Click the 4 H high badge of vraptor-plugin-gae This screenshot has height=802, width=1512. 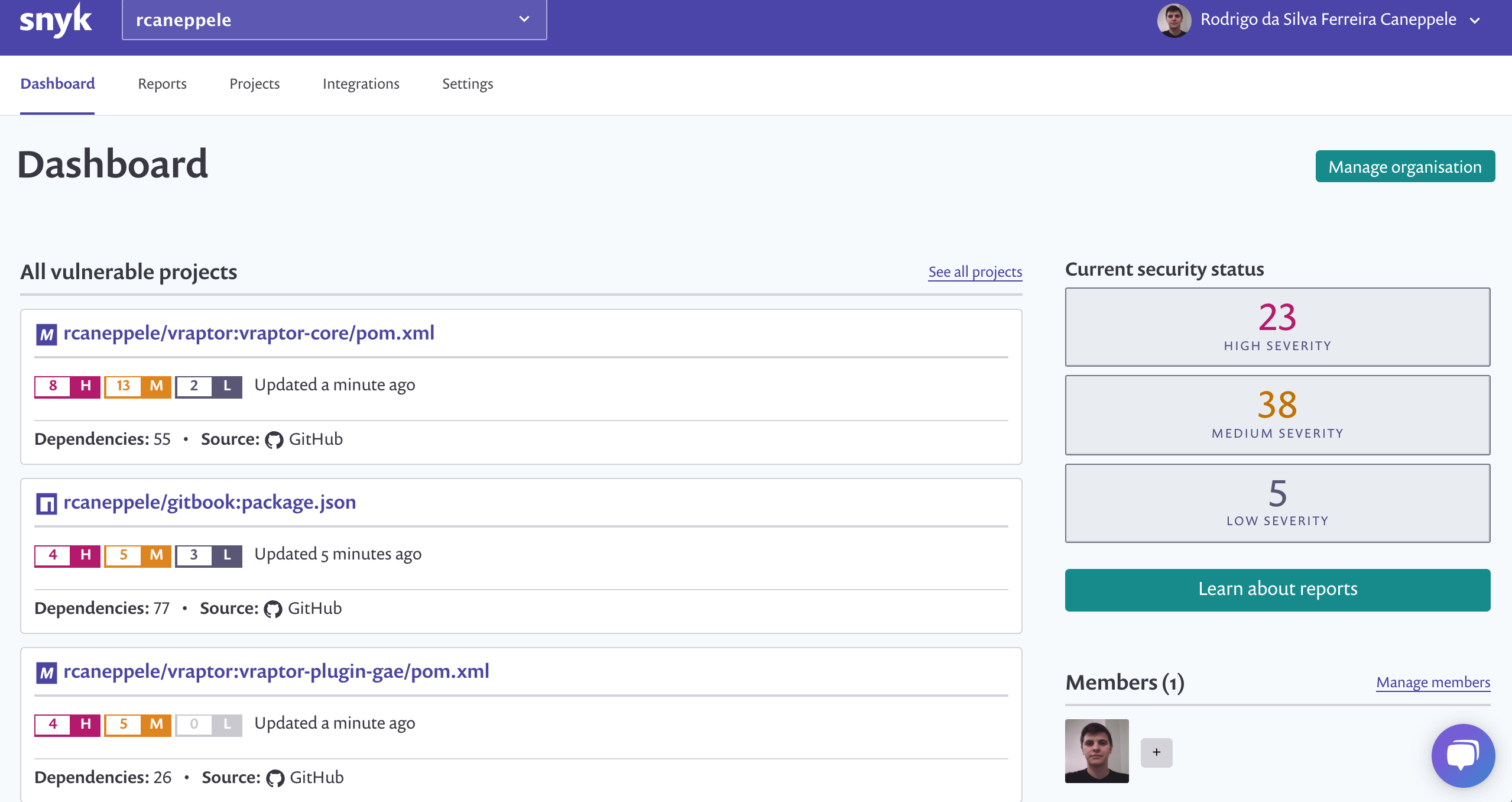point(67,725)
